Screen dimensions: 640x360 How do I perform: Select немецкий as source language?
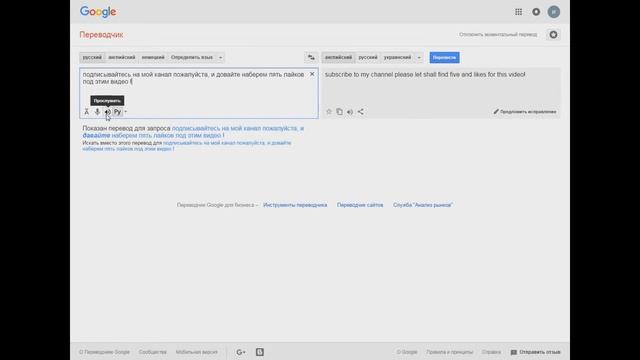point(153,58)
